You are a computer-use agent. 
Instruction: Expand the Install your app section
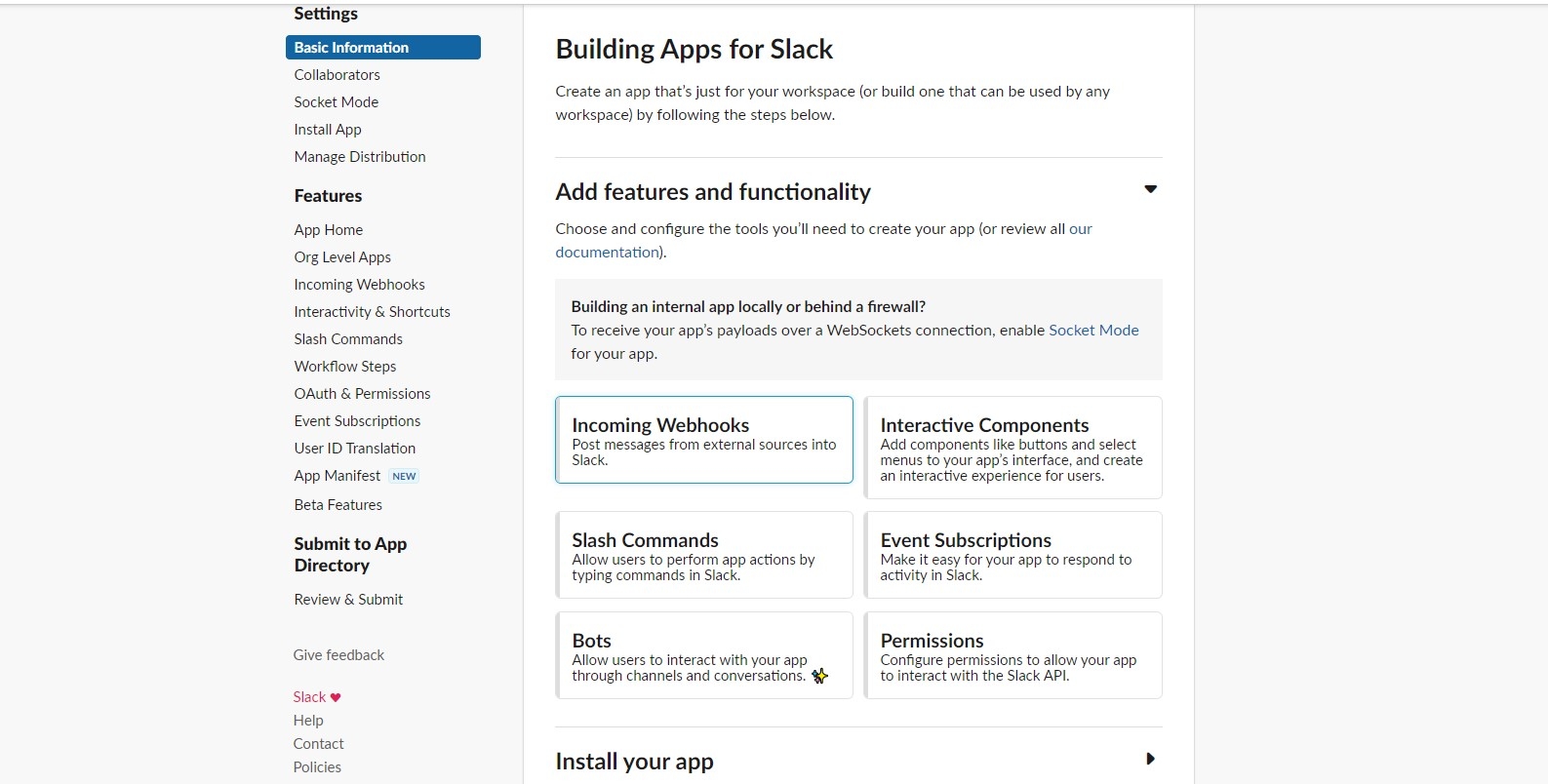(x=1150, y=759)
